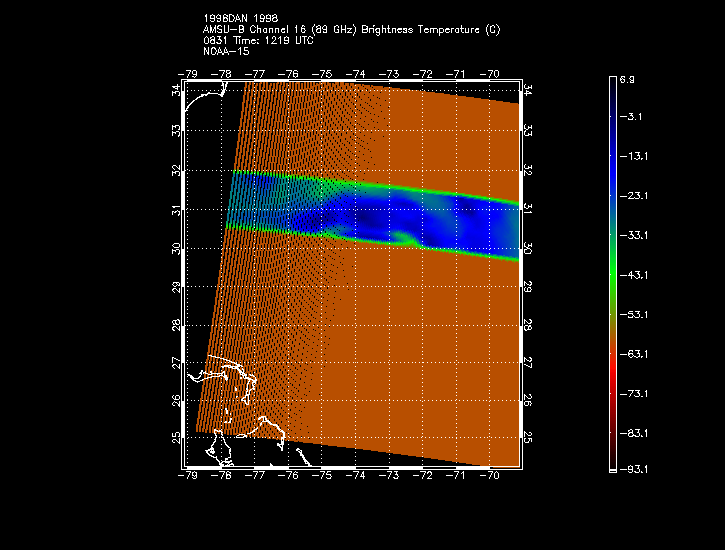The image size is (725, 550).
Task: Click the '25' latitude label on left axis
Action: tap(176, 438)
